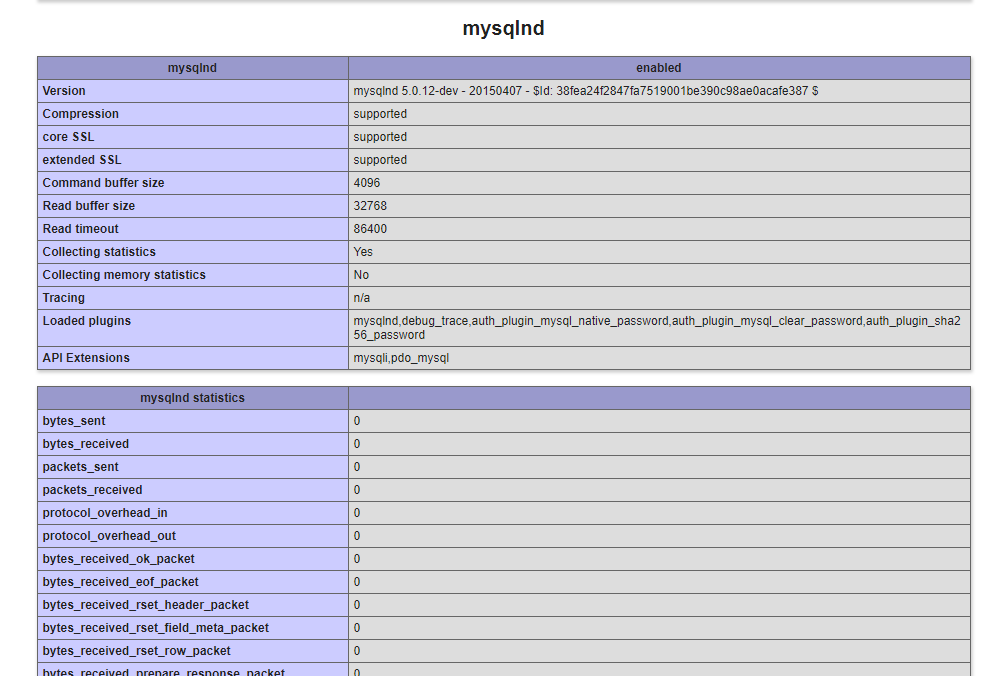This screenshot has width=1000, height=676.
Task: Click the mysqlnd section heading
Action: [x=503, y=29]
